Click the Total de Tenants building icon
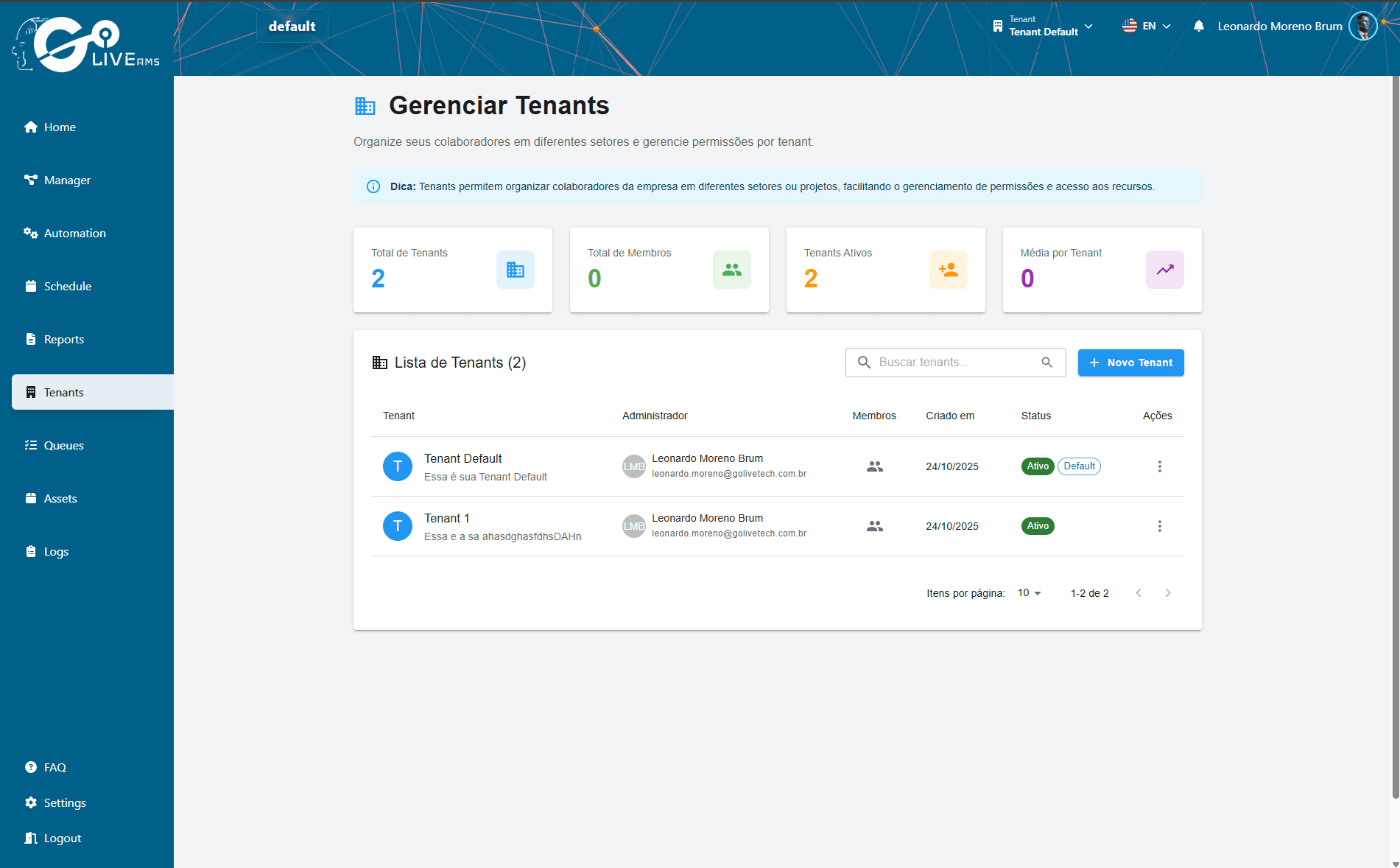Screen dimensions: 1400x868 516,270
